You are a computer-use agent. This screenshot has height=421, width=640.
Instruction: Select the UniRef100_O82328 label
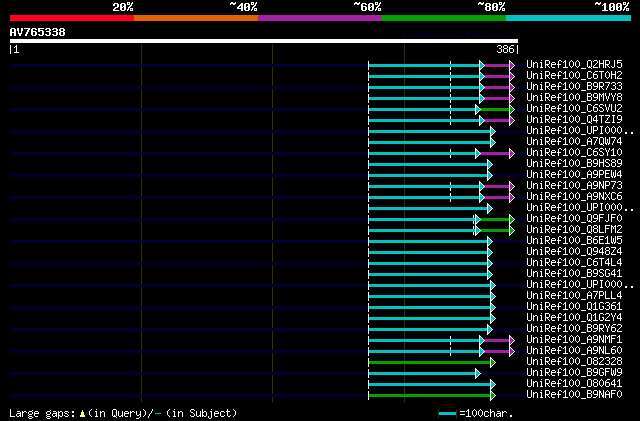tap(574, 362)
